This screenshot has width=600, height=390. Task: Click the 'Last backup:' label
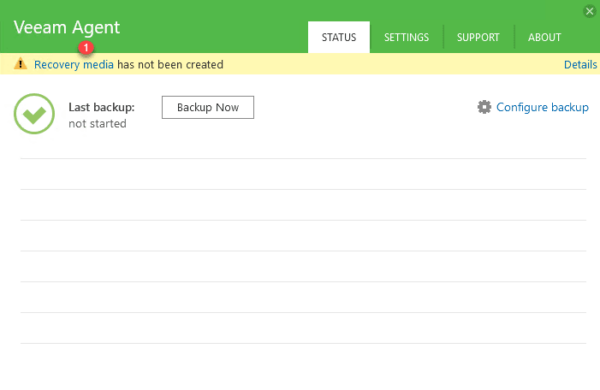tap(101, 107)
